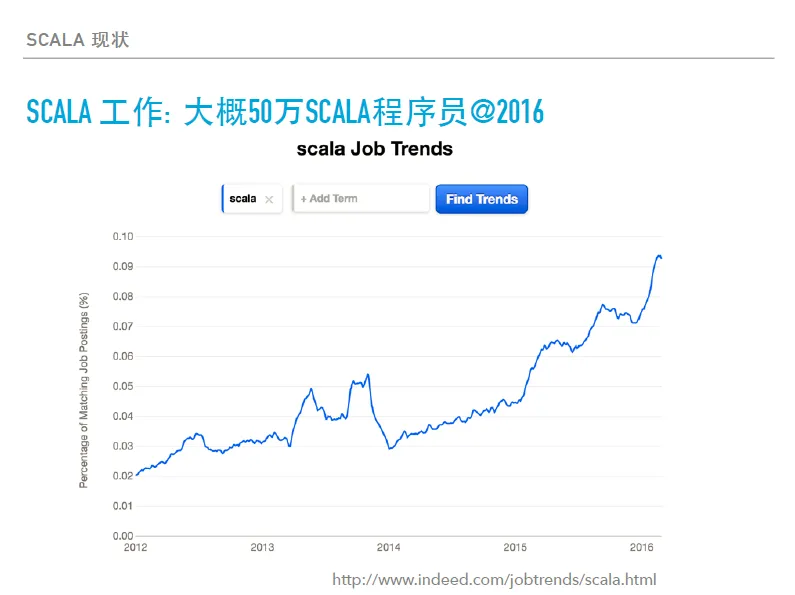Click the 2013 x-axis label

pos(262,547)
